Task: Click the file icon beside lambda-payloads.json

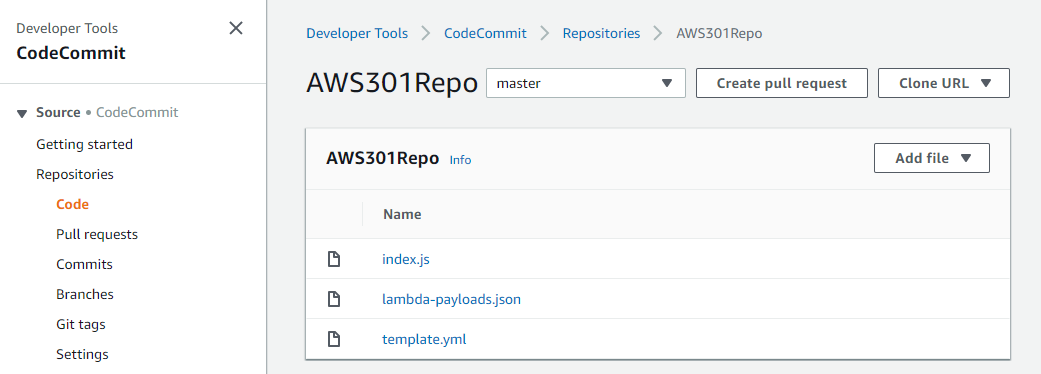Action: [335, 299]
